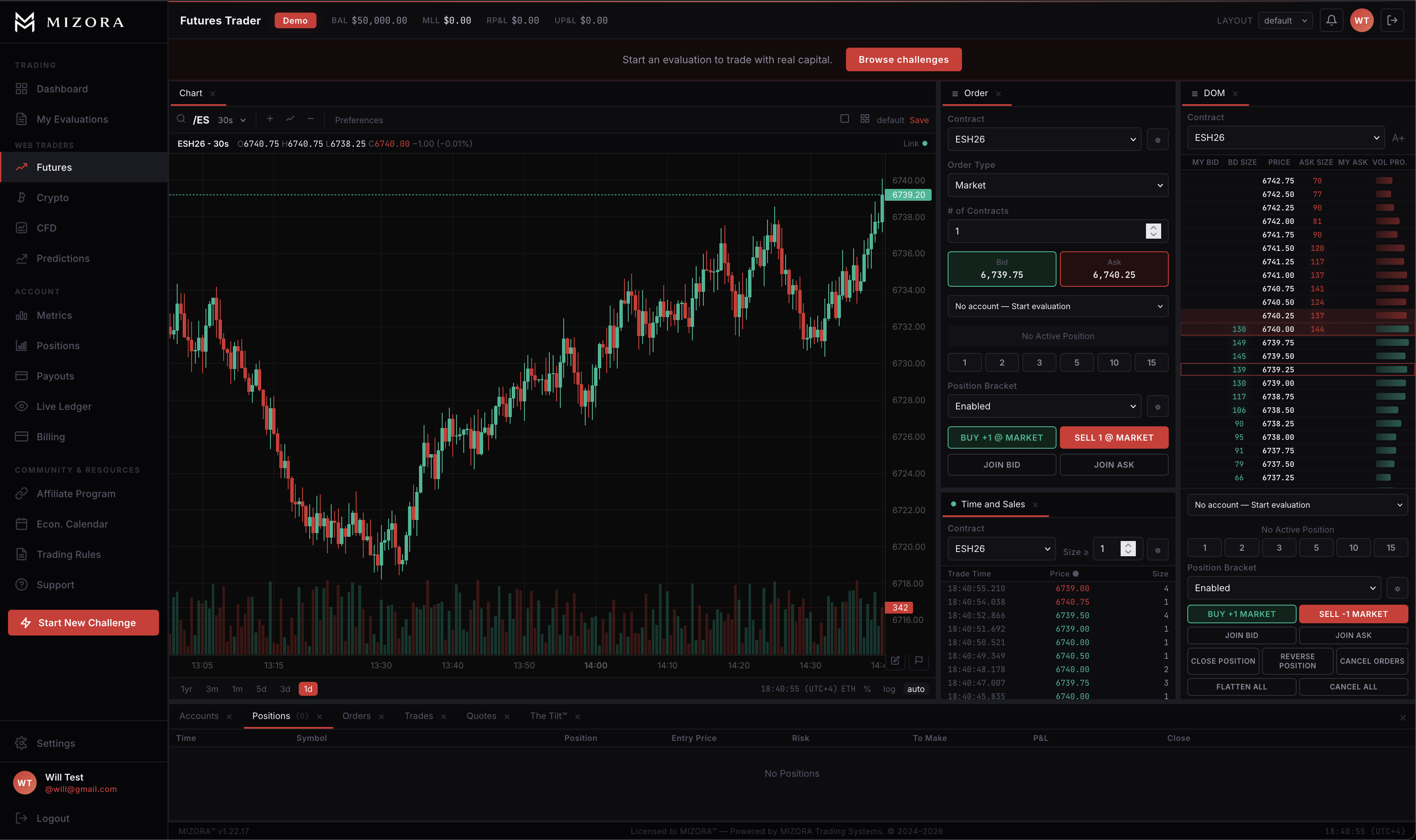Click the sign-out icon in header
Image resolution: width=1416 pixels, height=840 pixels.
[1392, 20]
